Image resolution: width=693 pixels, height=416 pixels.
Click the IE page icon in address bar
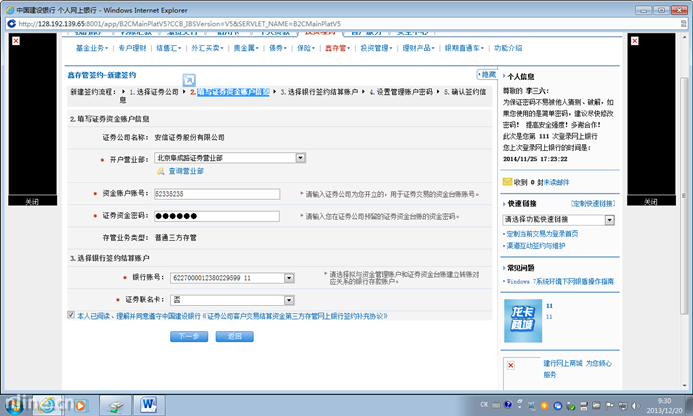tap(11, 23)
